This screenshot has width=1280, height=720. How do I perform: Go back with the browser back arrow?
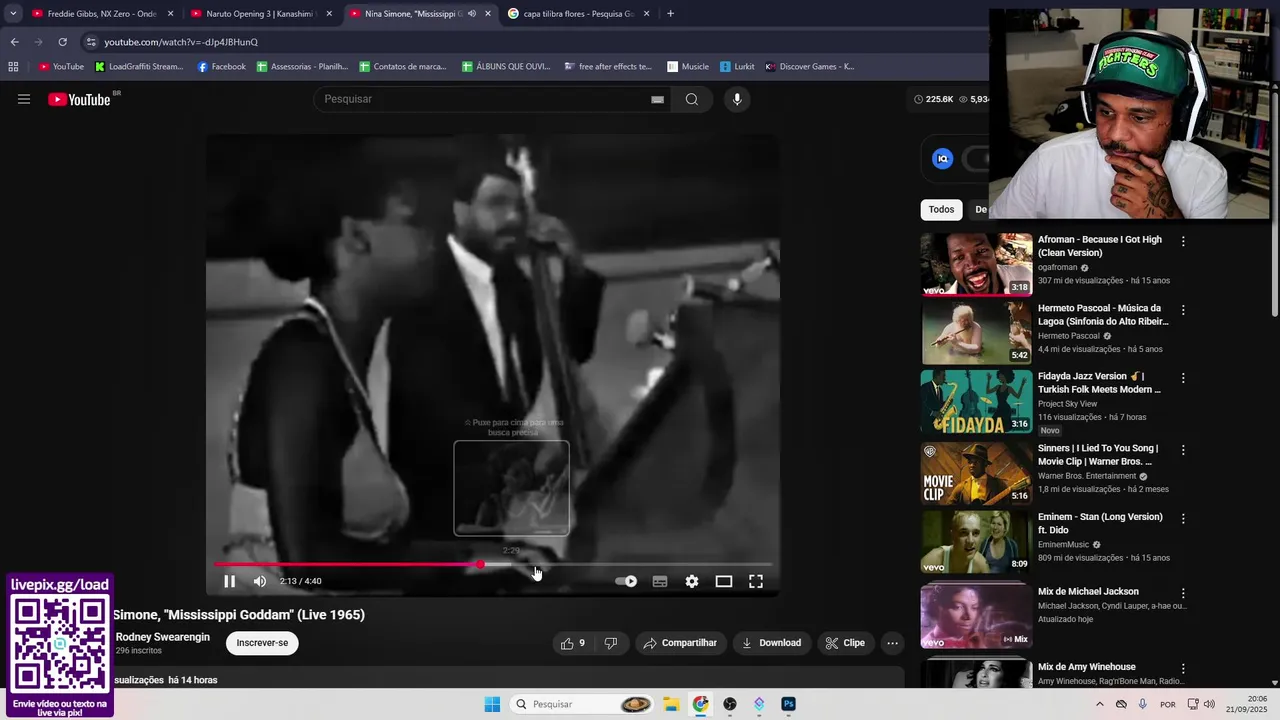[x=14, y=42]
